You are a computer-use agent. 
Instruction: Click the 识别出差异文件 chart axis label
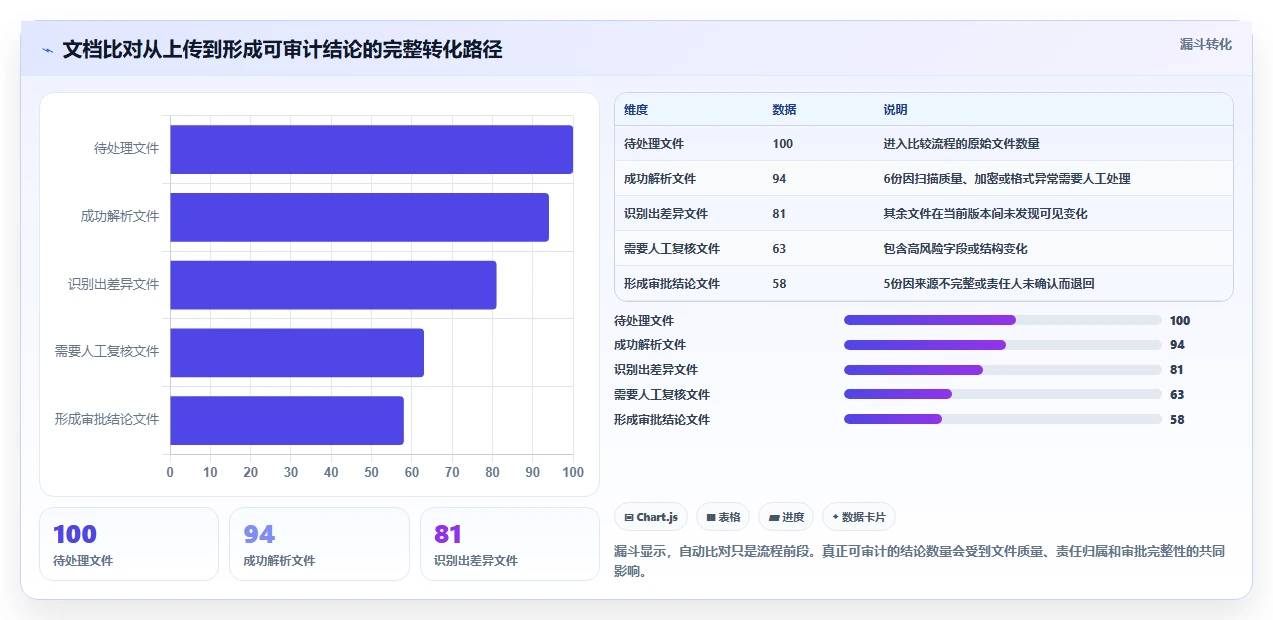pyautogui.click(x=114, y=284)
